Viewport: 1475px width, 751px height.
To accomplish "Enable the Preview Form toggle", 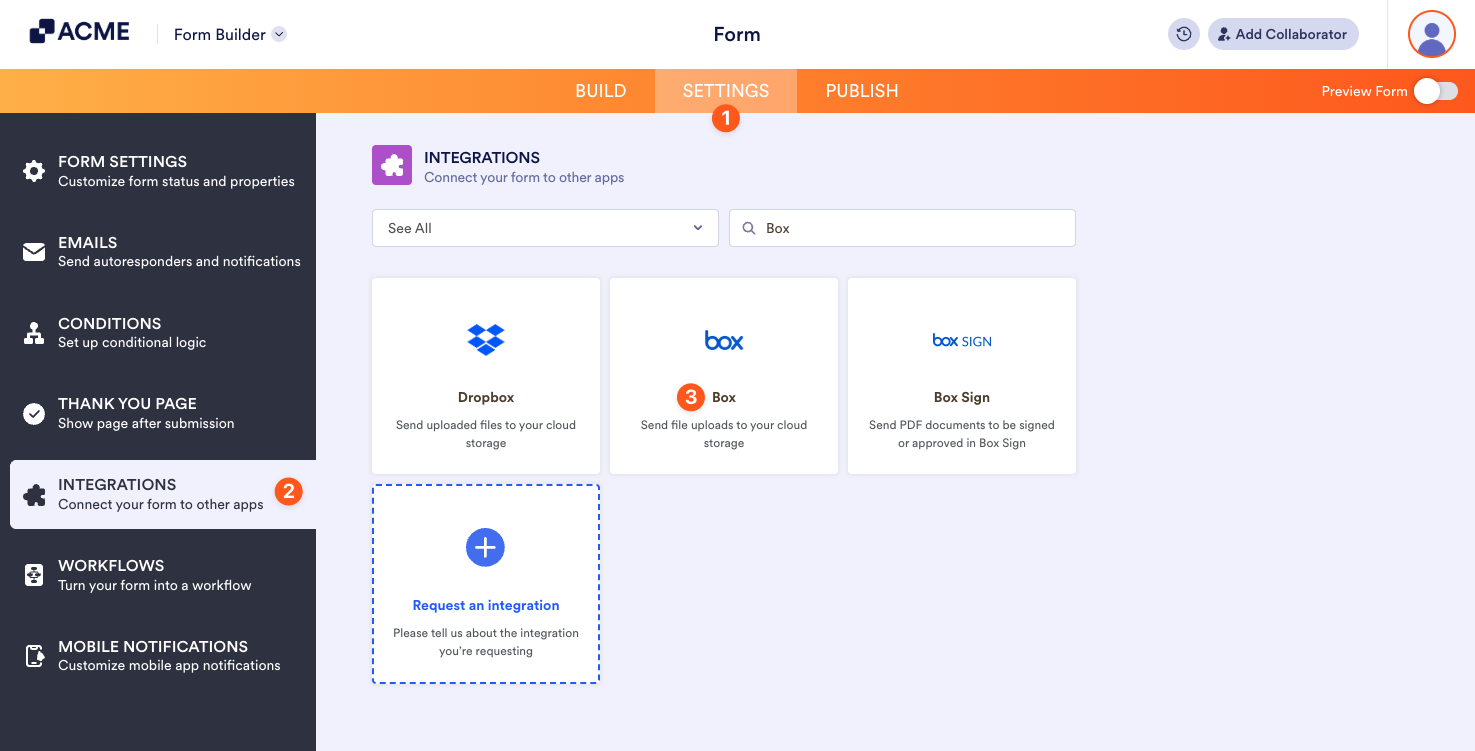I will (x=1436, y=90).
